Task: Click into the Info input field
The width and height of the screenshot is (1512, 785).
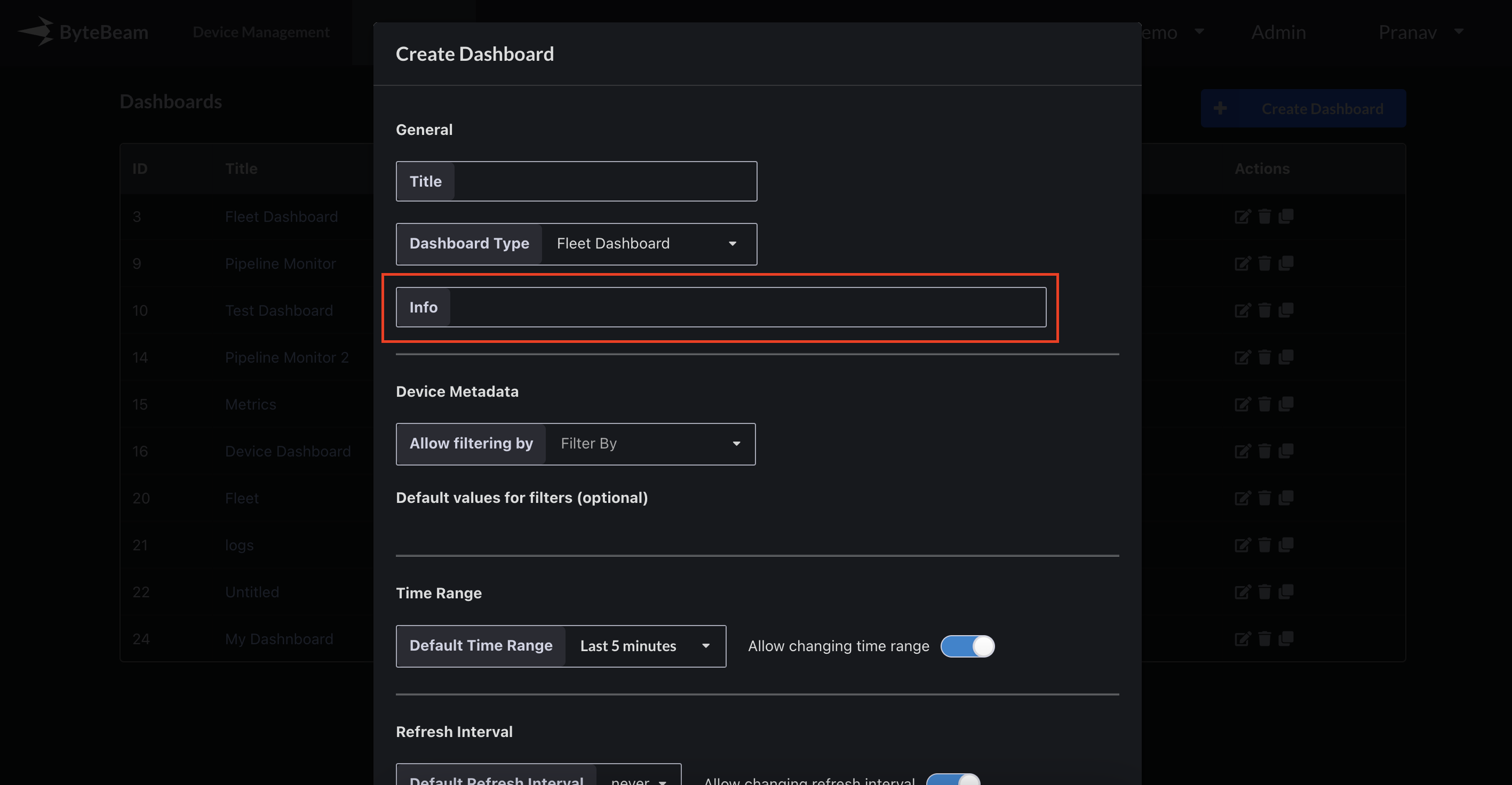Action: pyautogui.click(x=746, y=307)
